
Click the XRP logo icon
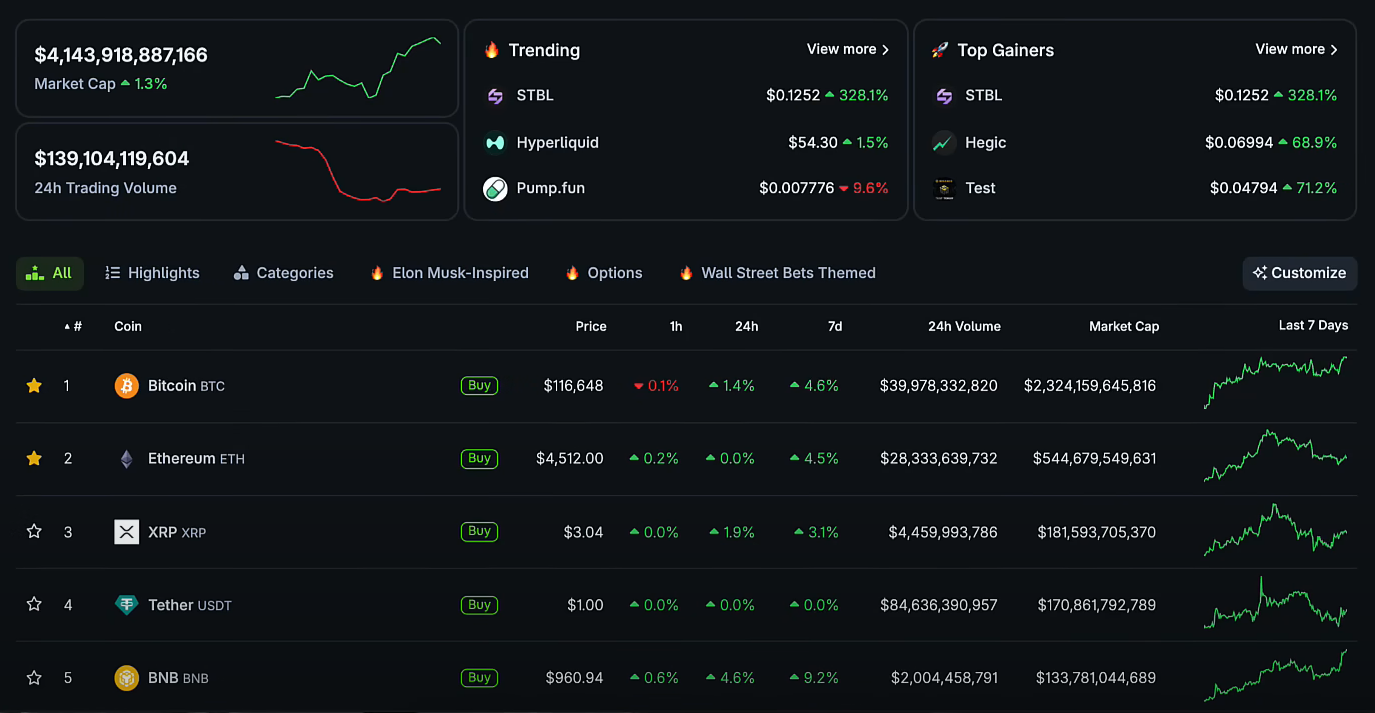pyautogui.click(x=126, y=532)
